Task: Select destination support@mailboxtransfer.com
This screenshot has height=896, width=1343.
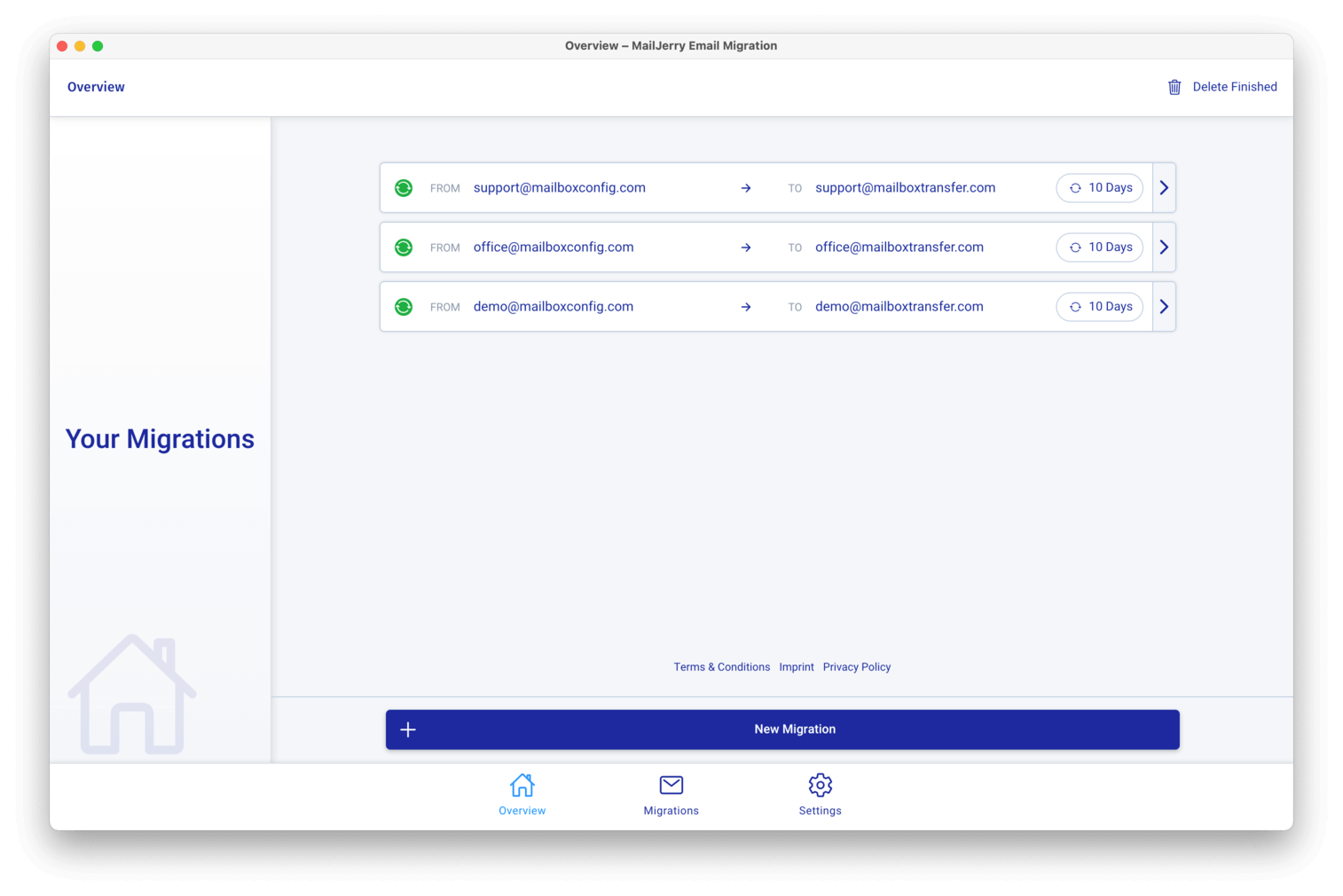Action: coord(906,188)
